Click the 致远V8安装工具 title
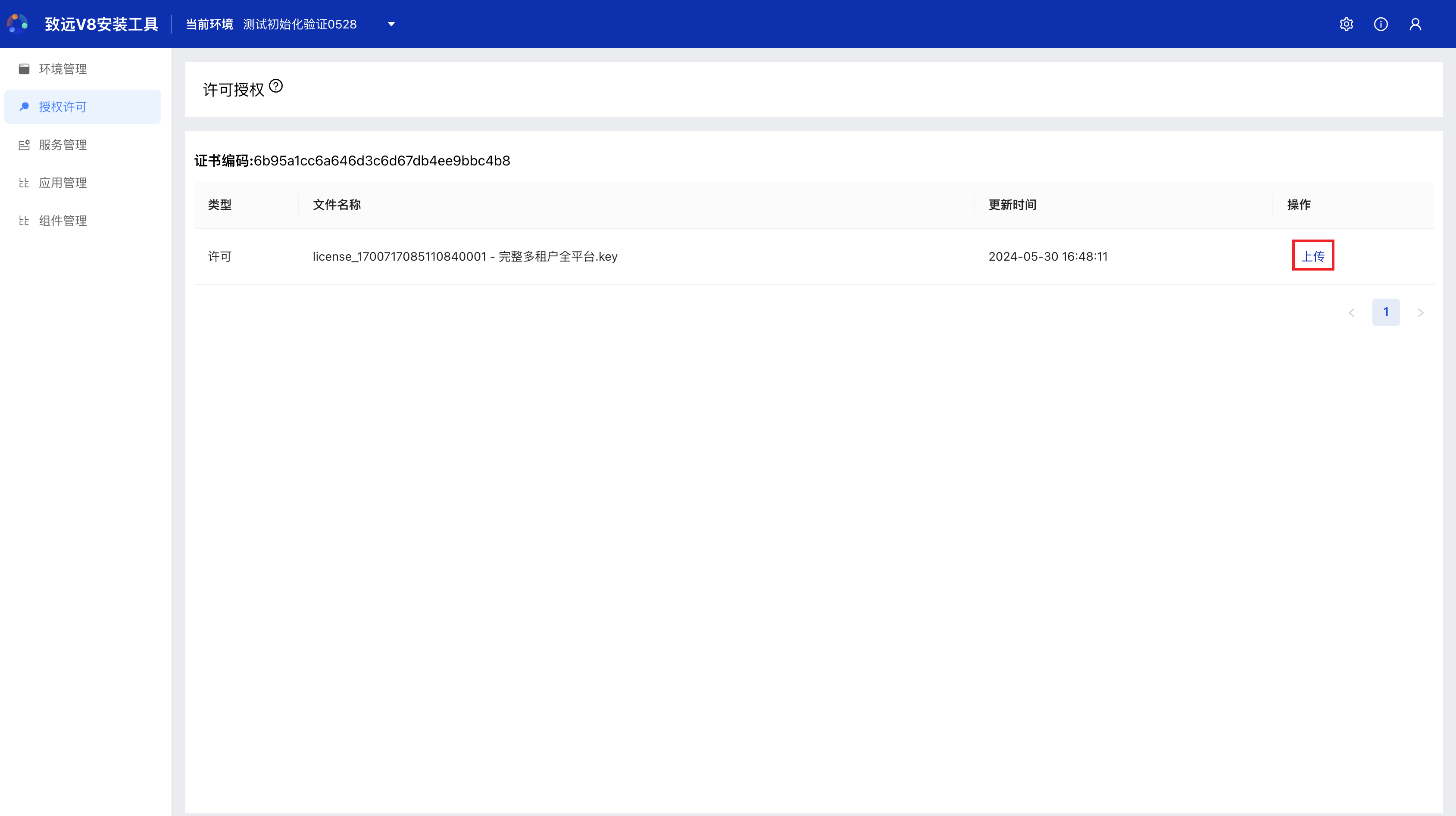This screenshot has width=1456, height=816. [102, 24]
